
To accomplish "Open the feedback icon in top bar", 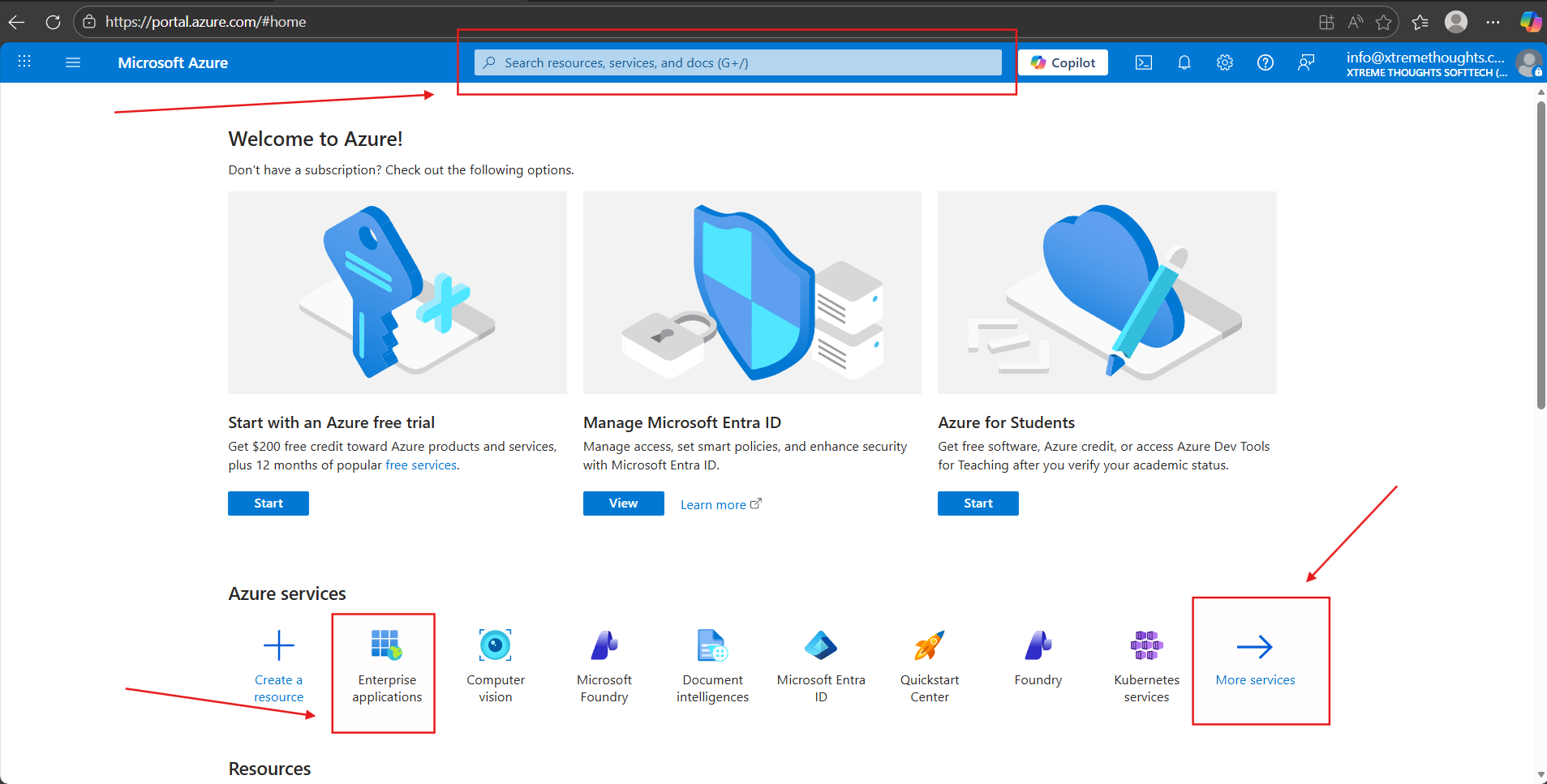I will point(1306,62).
